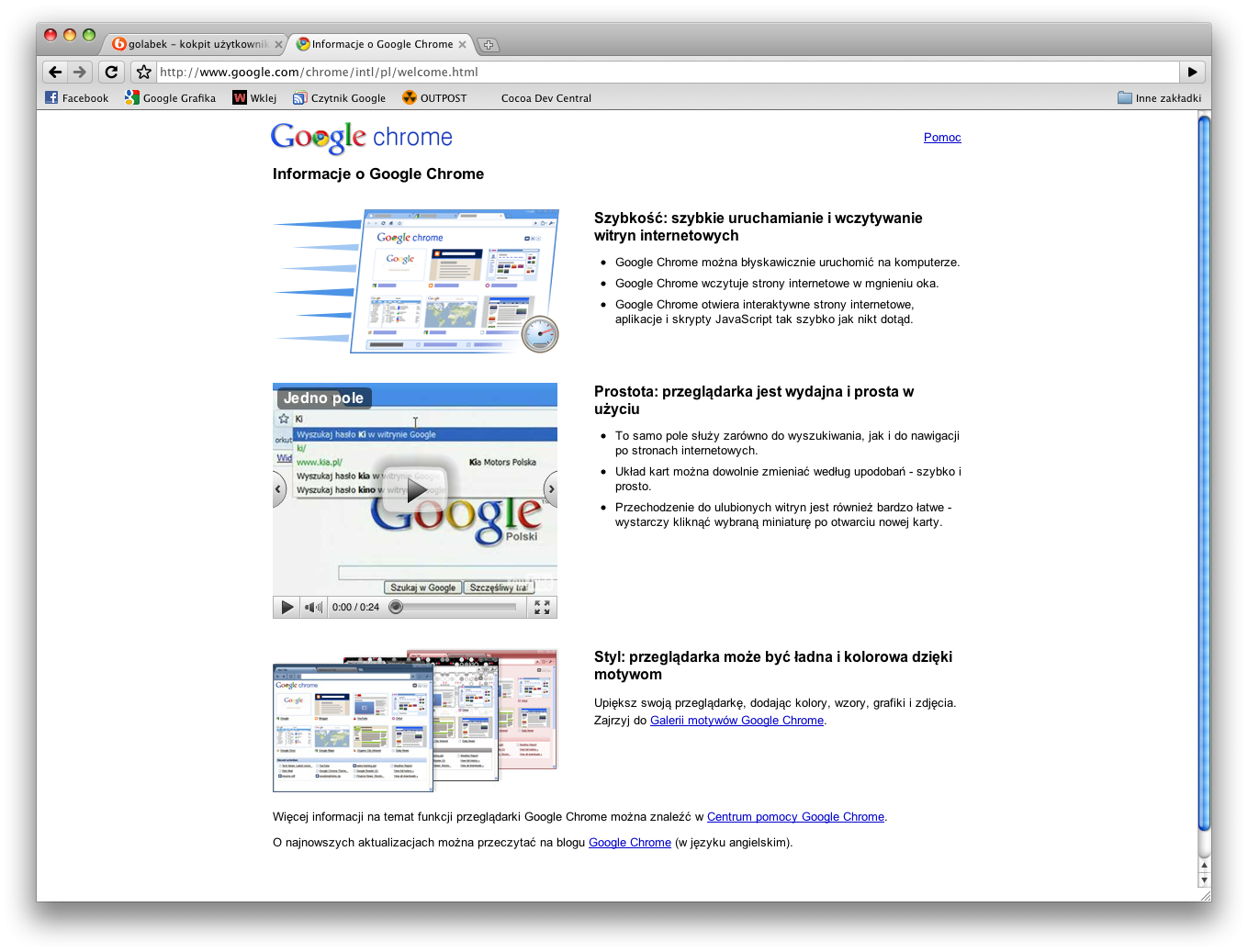Open the OUTPOST bookmark
Image resolution: width=1248 pixels, height=952 pixels.
[434, 97]
